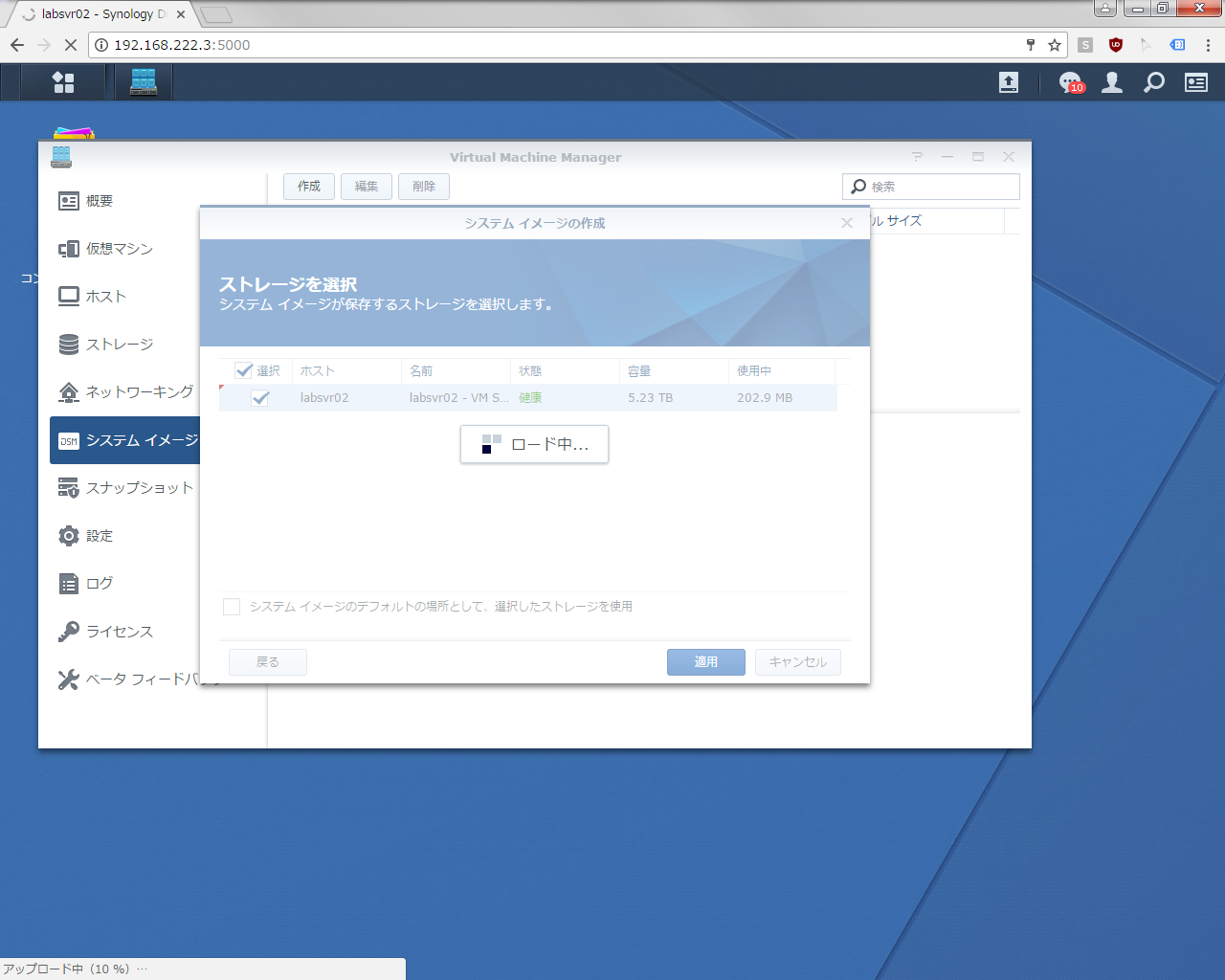Click ネットワーキング icon in sidebar

click(69, 392)
